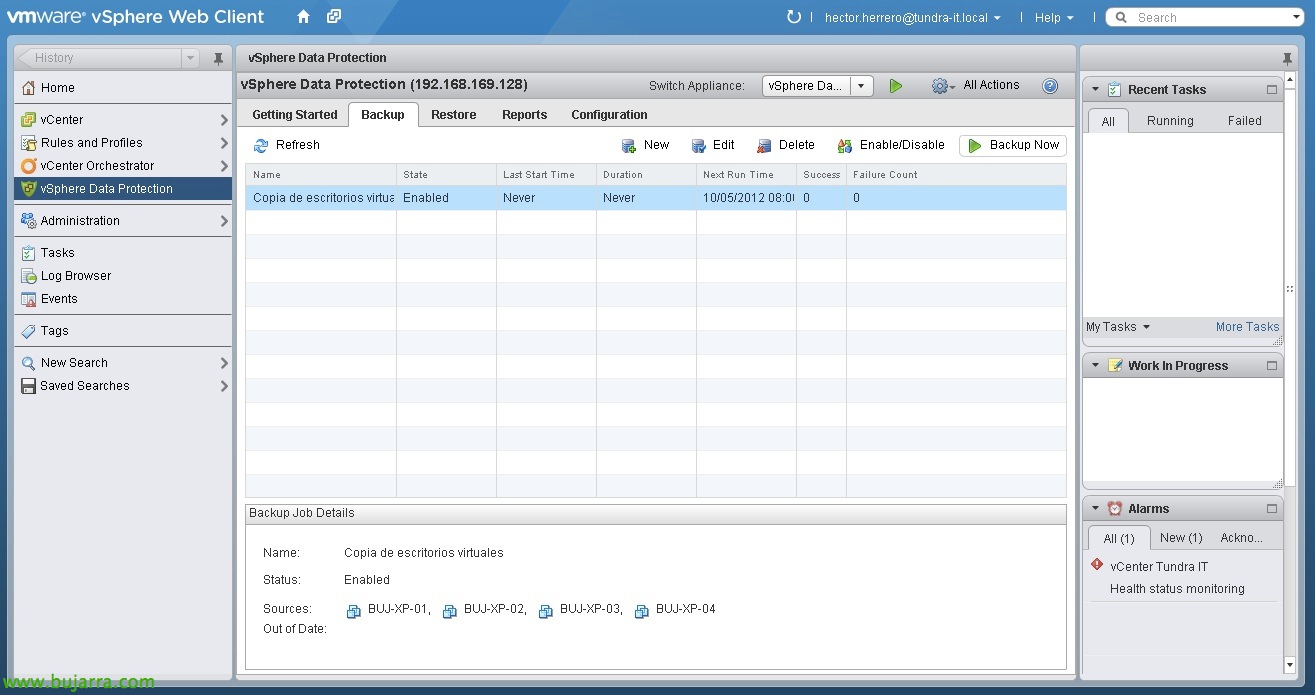Sort by Next Run Time column header

click(746, 175)
